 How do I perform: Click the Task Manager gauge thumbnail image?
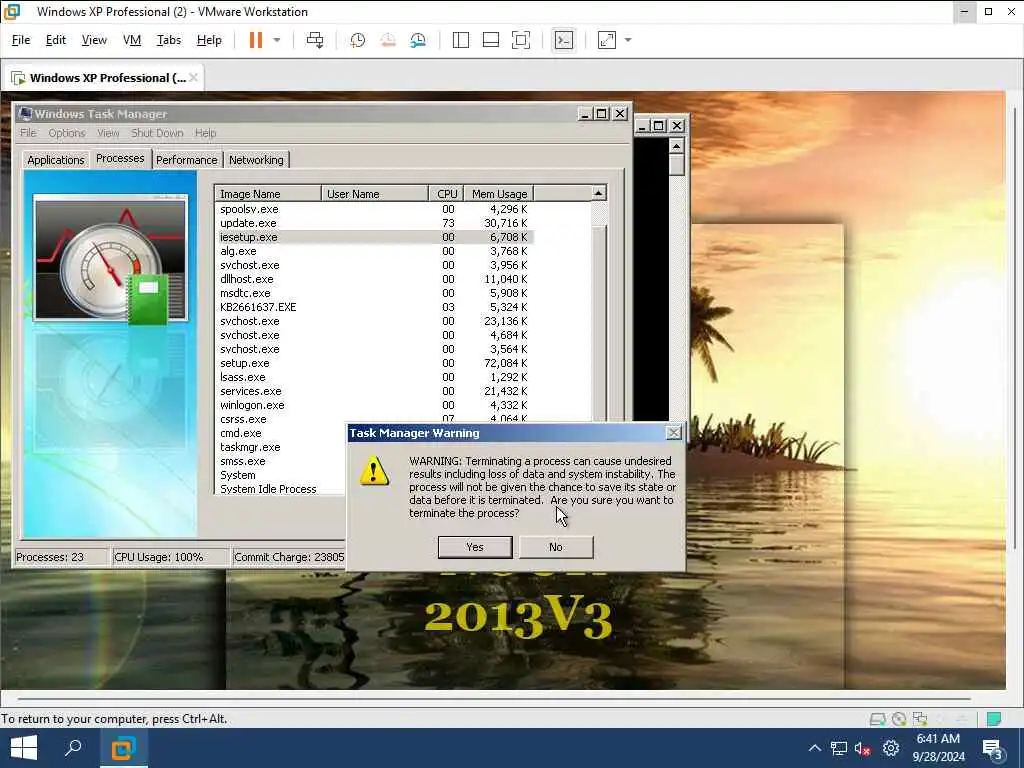coord(110,259)
